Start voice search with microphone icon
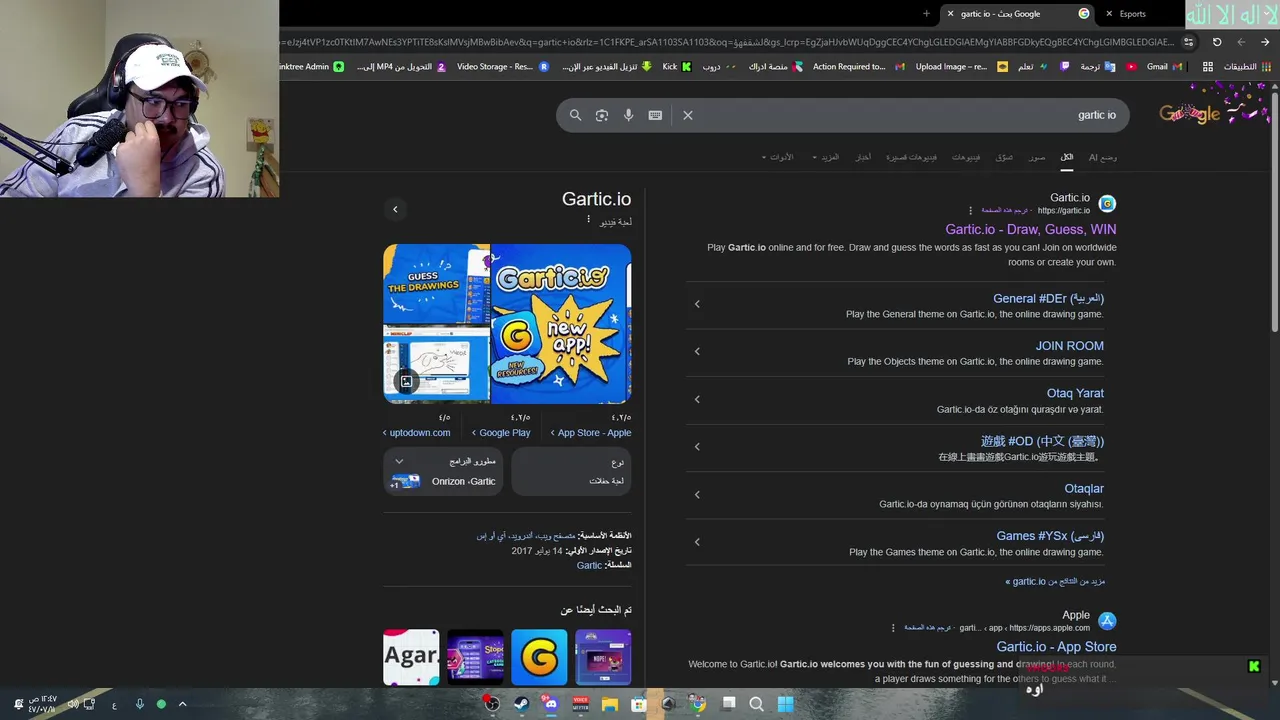This screenshot has height=720, width=1280. (x=628, y=115)
